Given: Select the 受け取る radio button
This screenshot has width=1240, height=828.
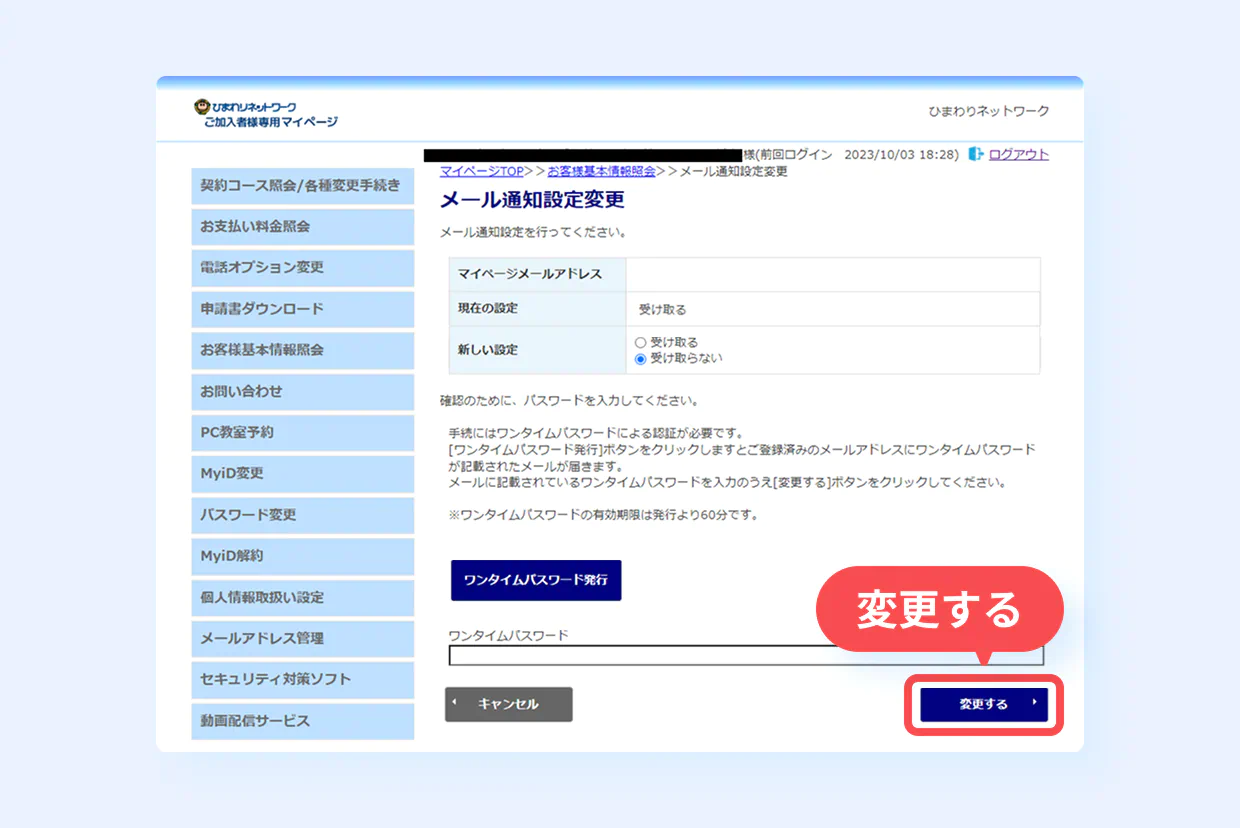Looking at the screenshot, I should 641,342.
